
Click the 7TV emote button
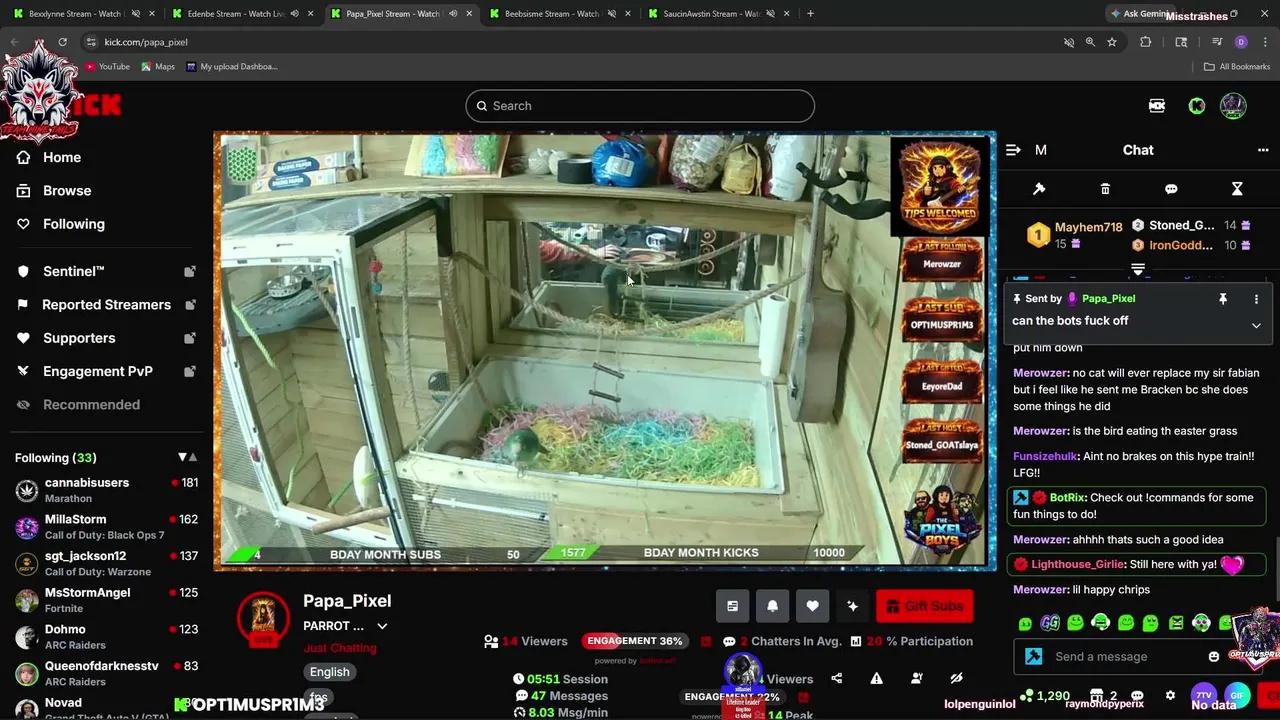(x=1204, y=695)
